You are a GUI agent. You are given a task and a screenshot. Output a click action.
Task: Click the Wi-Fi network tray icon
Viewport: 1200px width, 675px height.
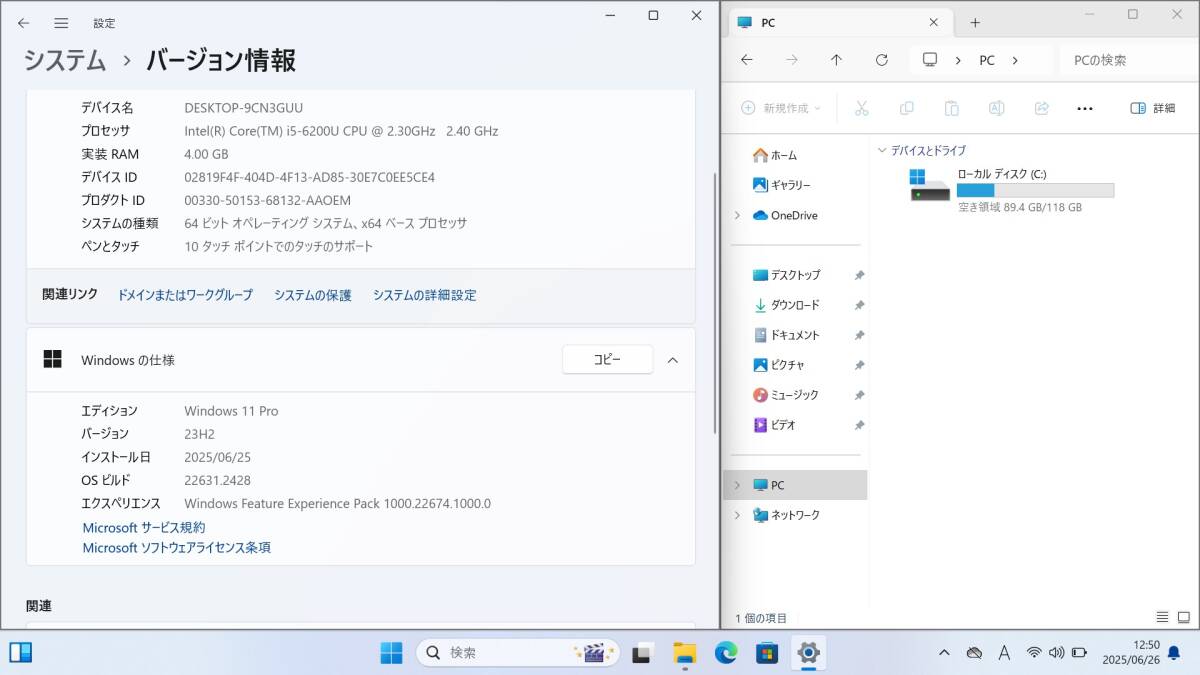tap(1034, 653)
